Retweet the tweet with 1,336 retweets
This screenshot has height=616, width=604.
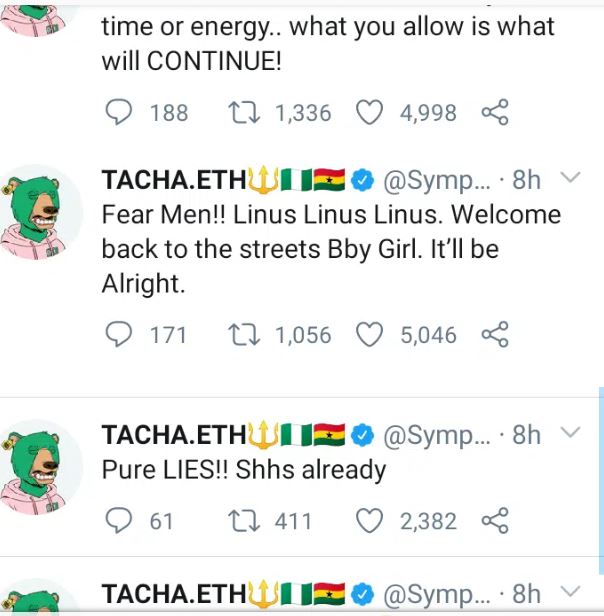(x=243, y=112)
